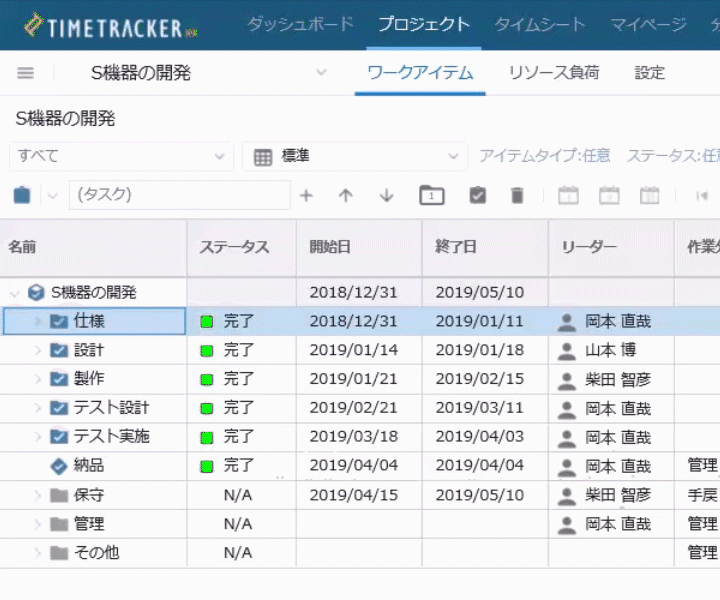Open the S機器の開発 project dropdown
The image size is (720, 600).
click(x=320, y=73)
